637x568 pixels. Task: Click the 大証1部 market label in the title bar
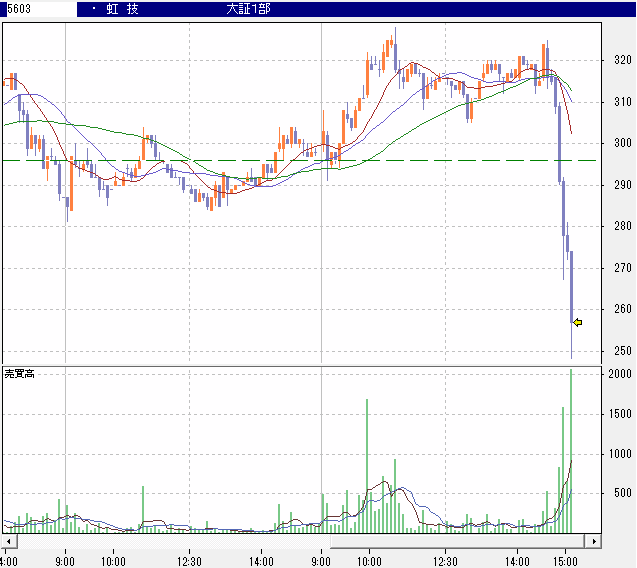click(248, 9)
